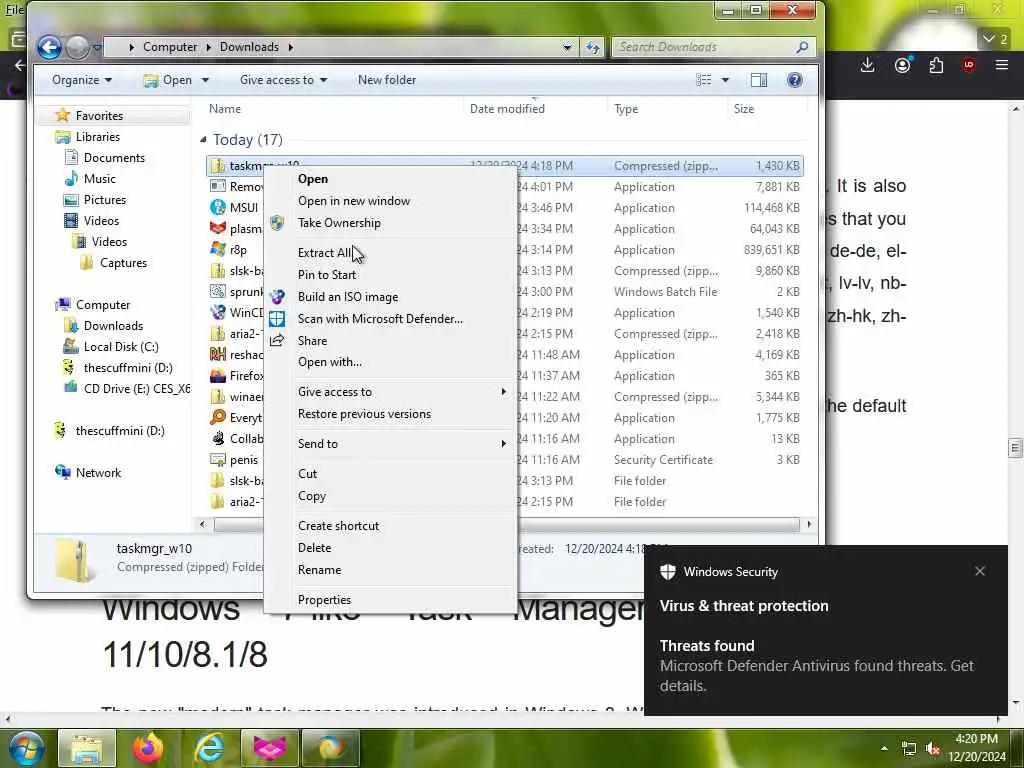1024x768 pixels.
Task: Select Delete in context menu
Action: pyautogui.click(x=390, y=547)
